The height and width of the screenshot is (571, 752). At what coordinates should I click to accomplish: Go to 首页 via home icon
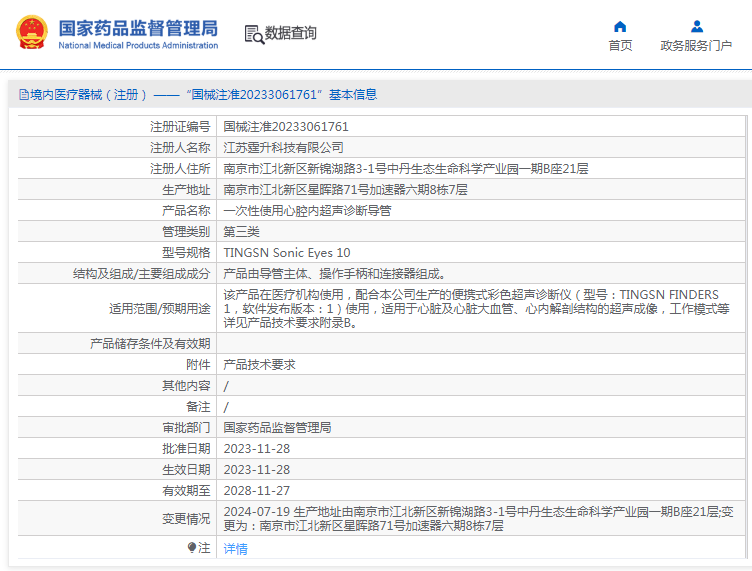pos(620,26)
